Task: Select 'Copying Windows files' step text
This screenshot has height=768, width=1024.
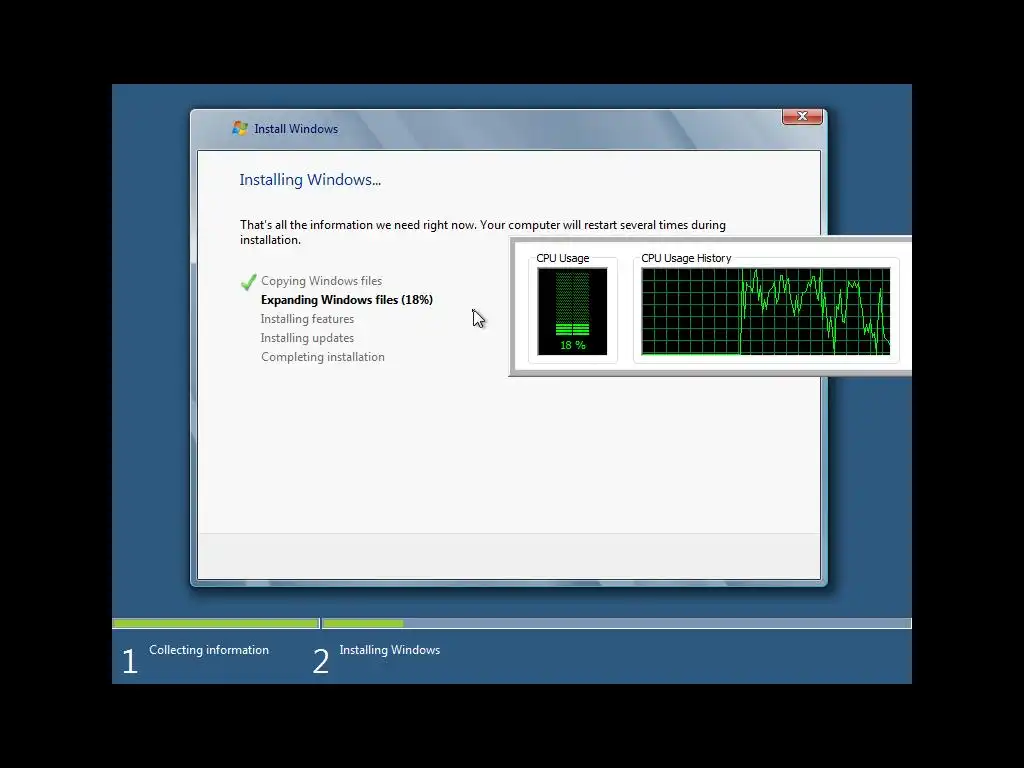Action: click(321, 281)
